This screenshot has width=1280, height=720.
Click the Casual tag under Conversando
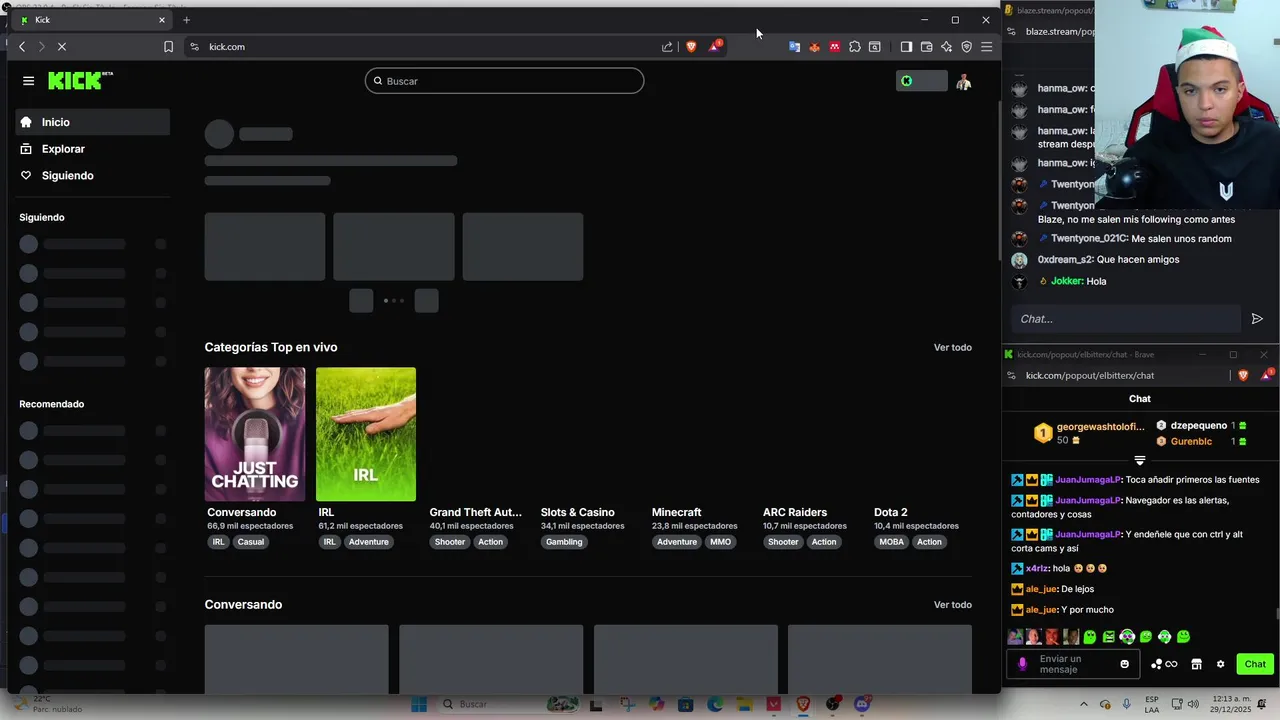251,542
